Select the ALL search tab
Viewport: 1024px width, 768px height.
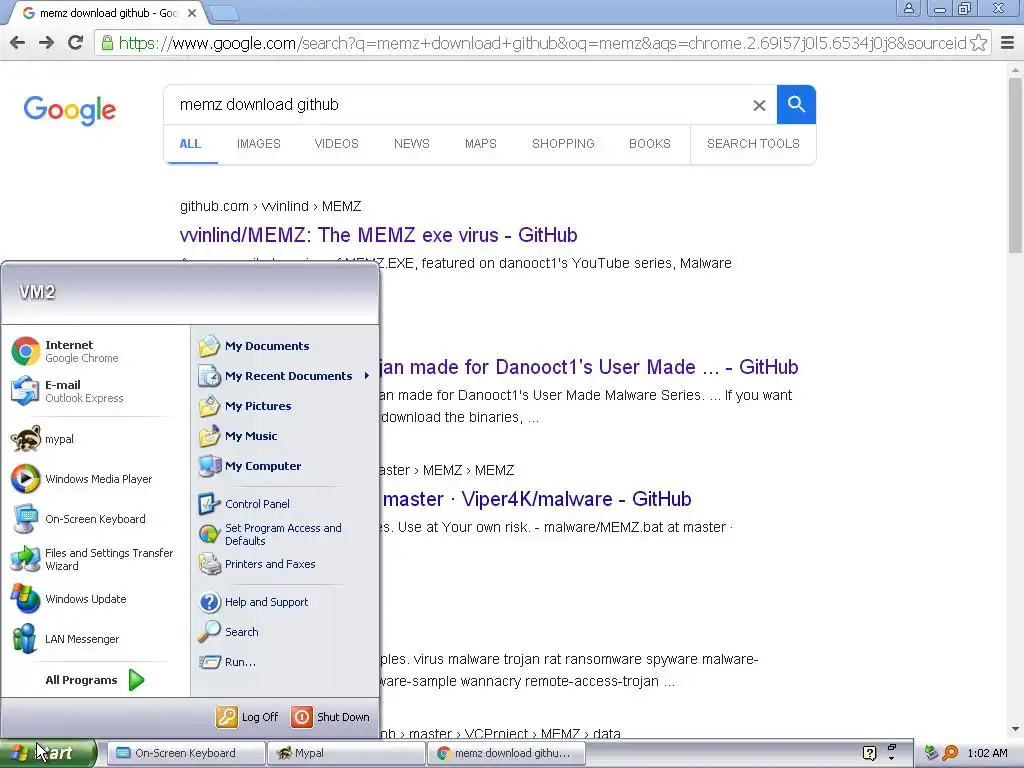point(190,144)
